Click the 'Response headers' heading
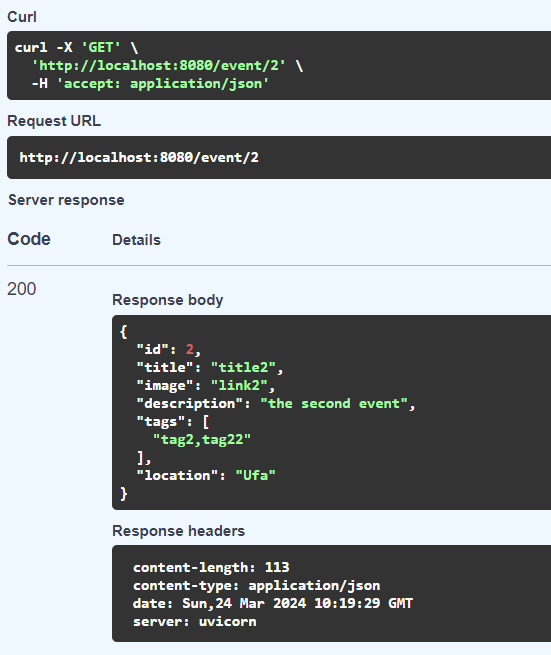Viewport: 551px width, 655px height. pos(179,531)
